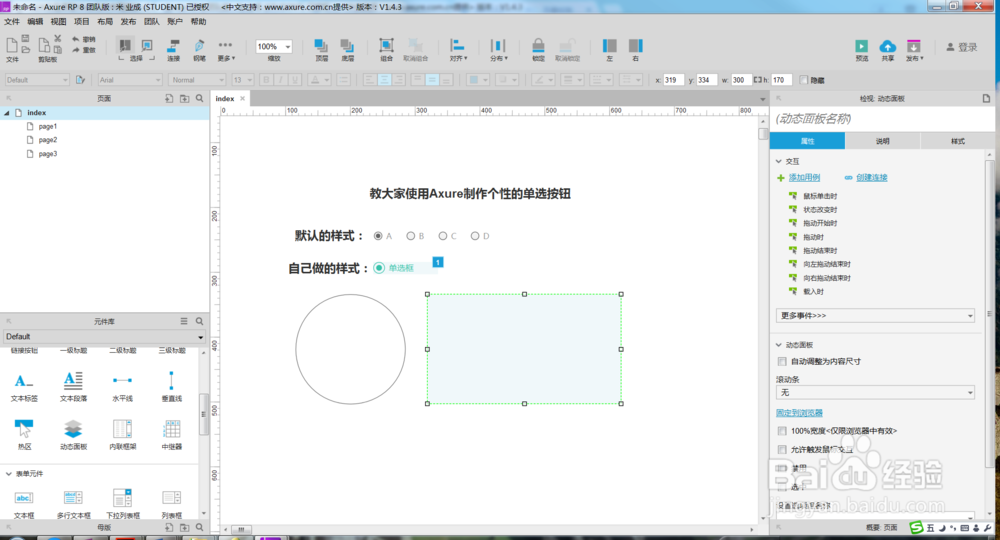Click the 选择 contained selection mode icon
The height and width of the screenshot is (540, 1000).
pos(147,45)
